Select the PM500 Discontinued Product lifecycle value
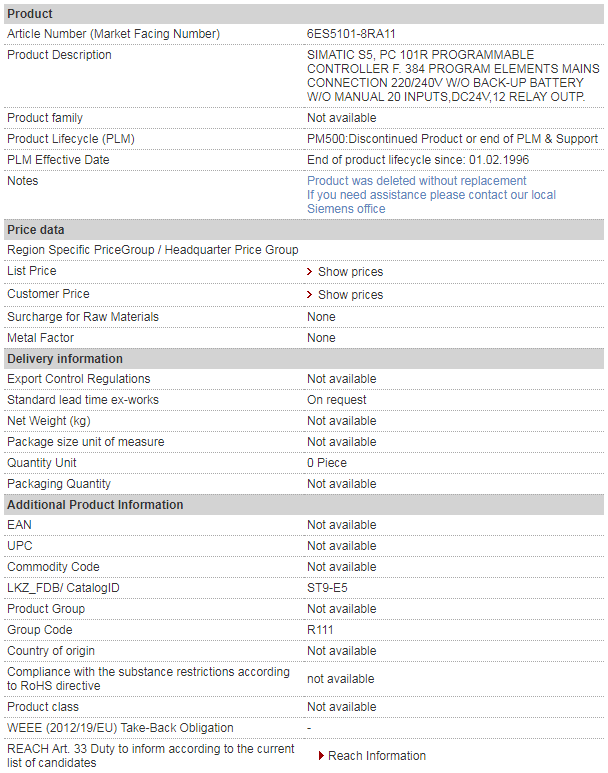 (x=452, y=139)
